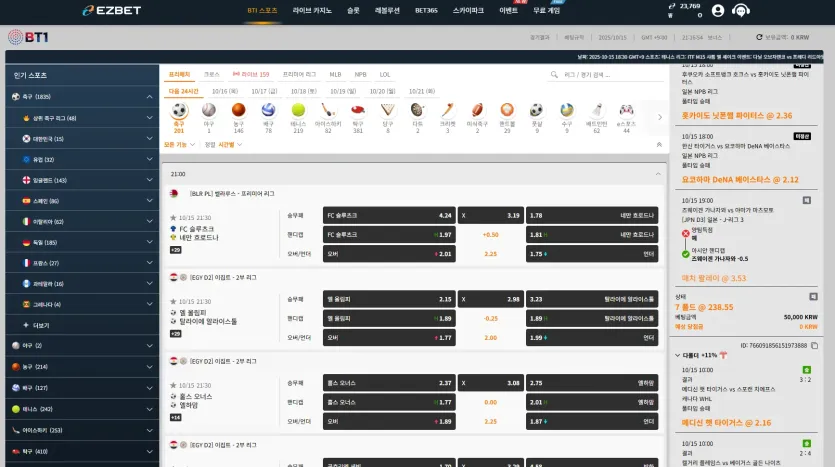This screenshot has width=835, height=467.
Task: Select the badminton shuttlecock filter icon
Action: [x=596, y=110]
